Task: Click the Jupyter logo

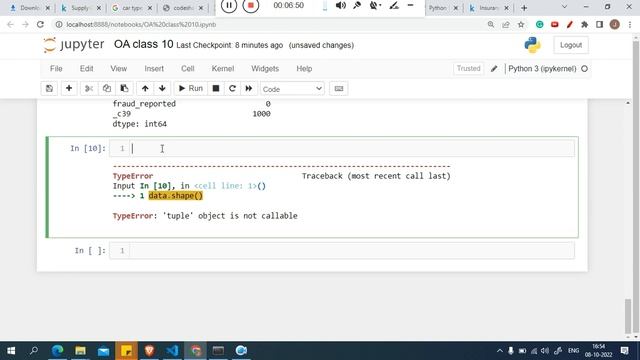Action: click(74, 44)
